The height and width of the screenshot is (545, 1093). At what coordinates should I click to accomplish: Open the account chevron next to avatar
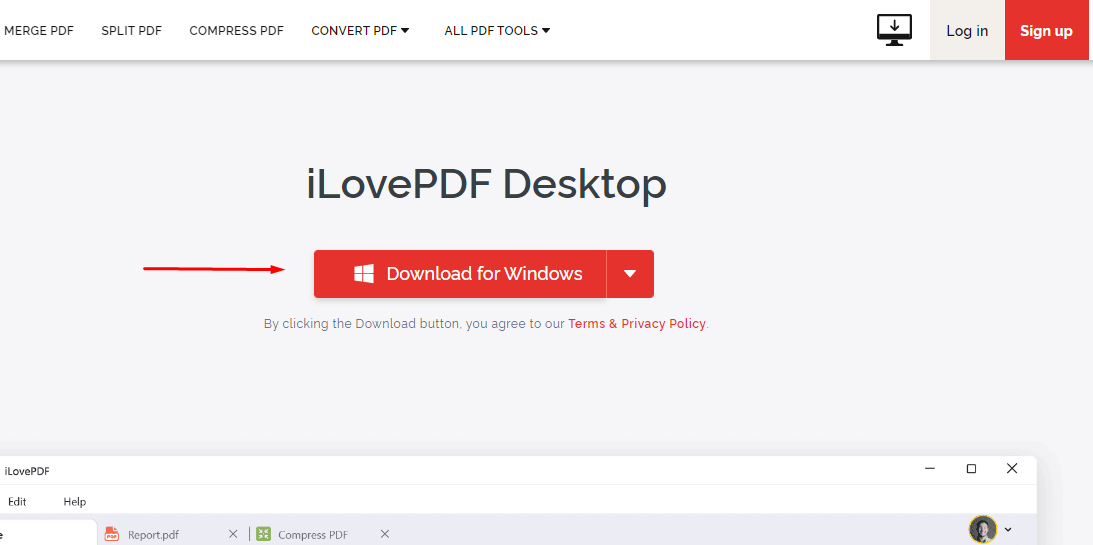(x=1008, y=529)
